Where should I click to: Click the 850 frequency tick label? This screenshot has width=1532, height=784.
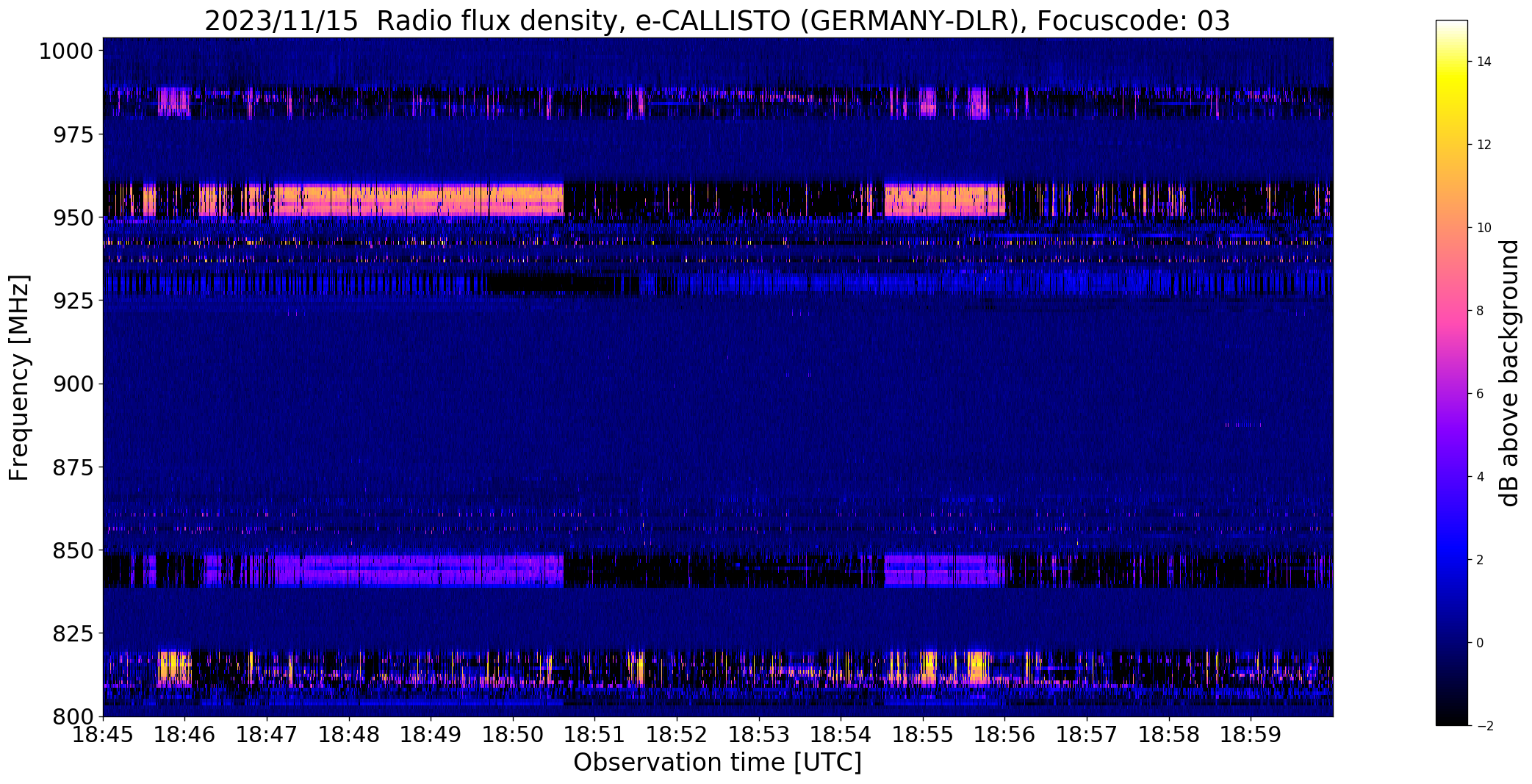[73, 550]
